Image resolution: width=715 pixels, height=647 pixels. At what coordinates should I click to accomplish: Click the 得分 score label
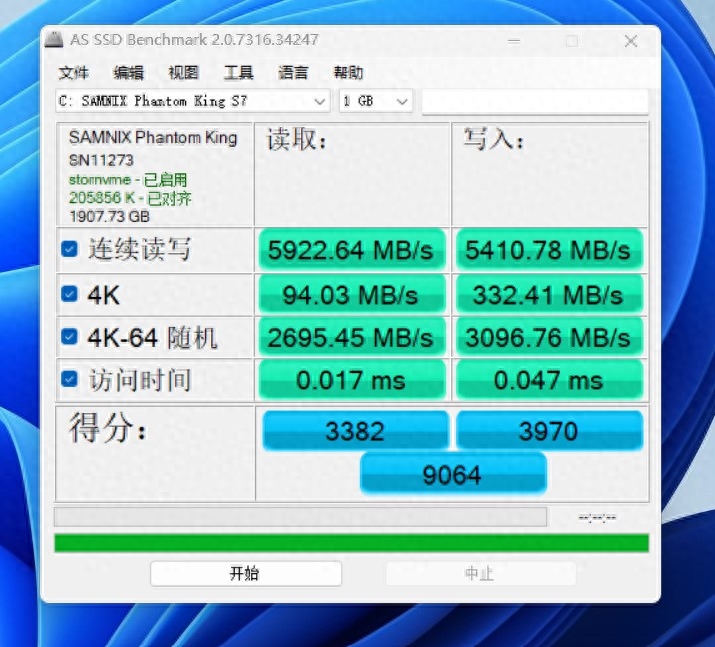(x=109, y=428)
